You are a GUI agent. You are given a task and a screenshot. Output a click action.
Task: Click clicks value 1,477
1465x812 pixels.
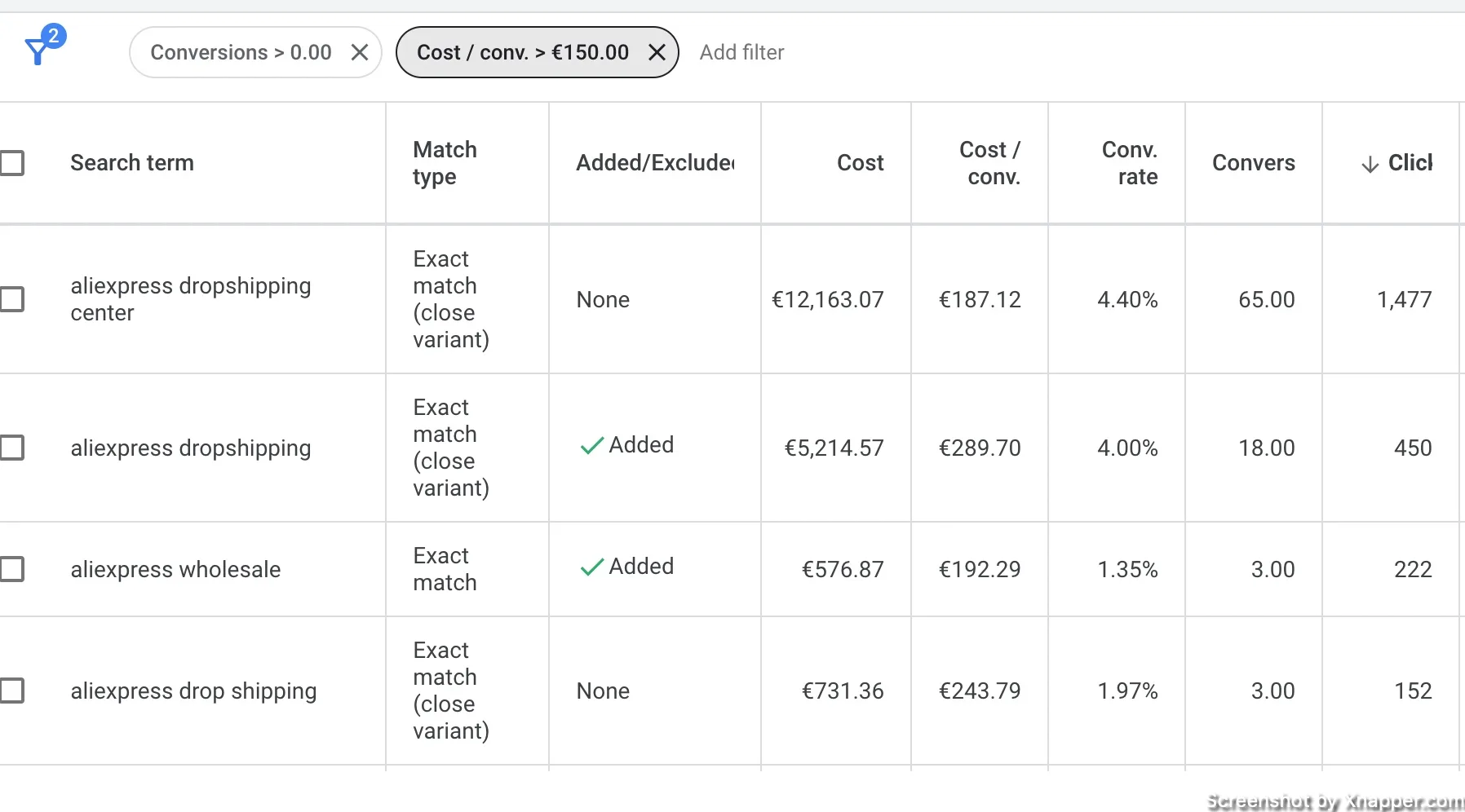pos(1405,299)
